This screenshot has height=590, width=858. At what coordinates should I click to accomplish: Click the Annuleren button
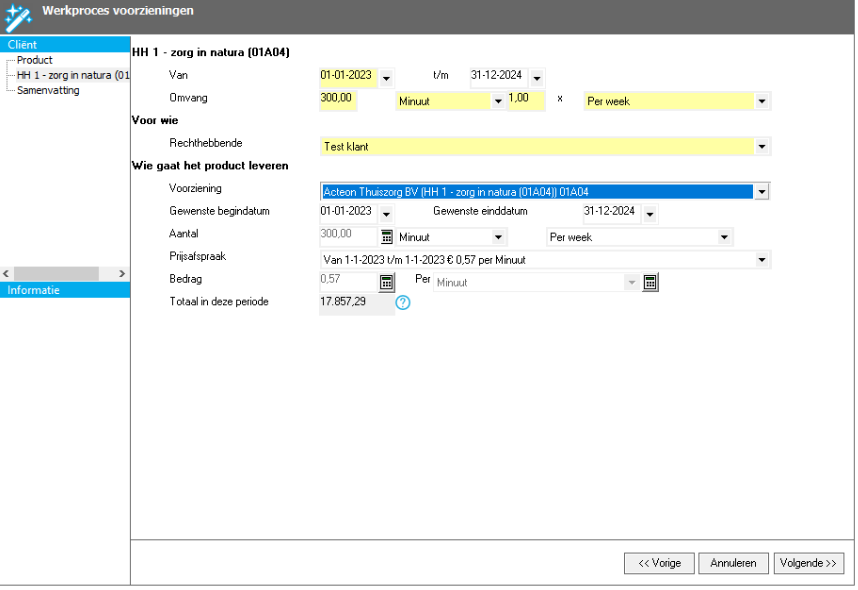[733, 563]
